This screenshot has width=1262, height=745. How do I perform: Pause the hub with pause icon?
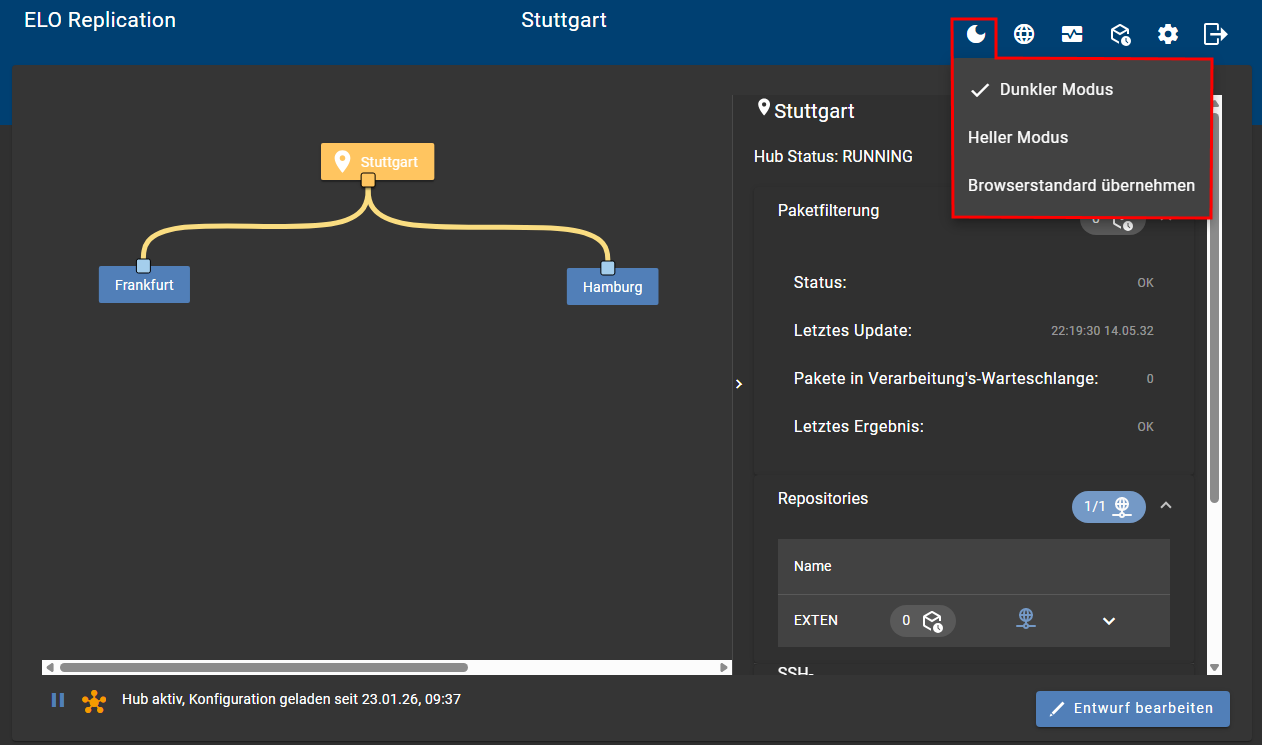[58, 700]
